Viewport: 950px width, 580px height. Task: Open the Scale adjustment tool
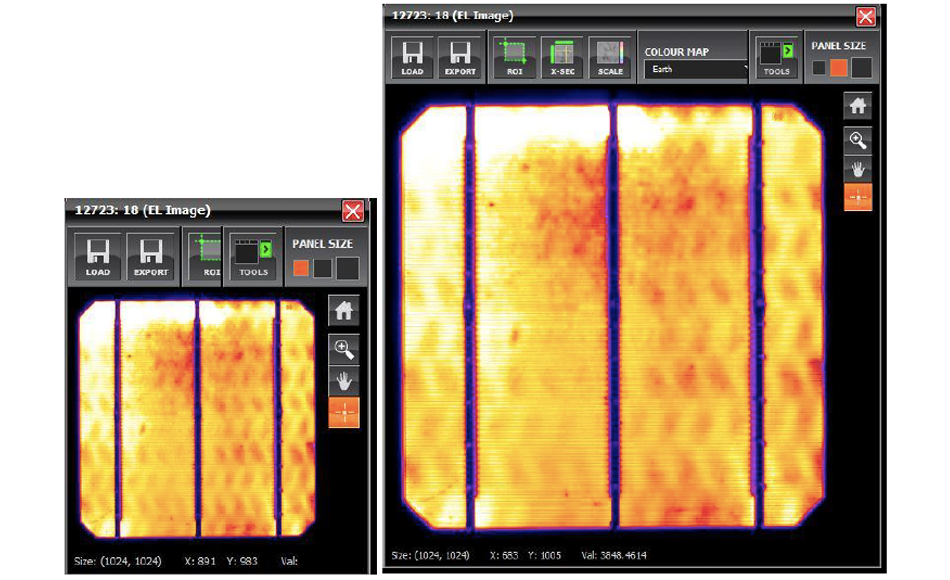tap(609, 56)
